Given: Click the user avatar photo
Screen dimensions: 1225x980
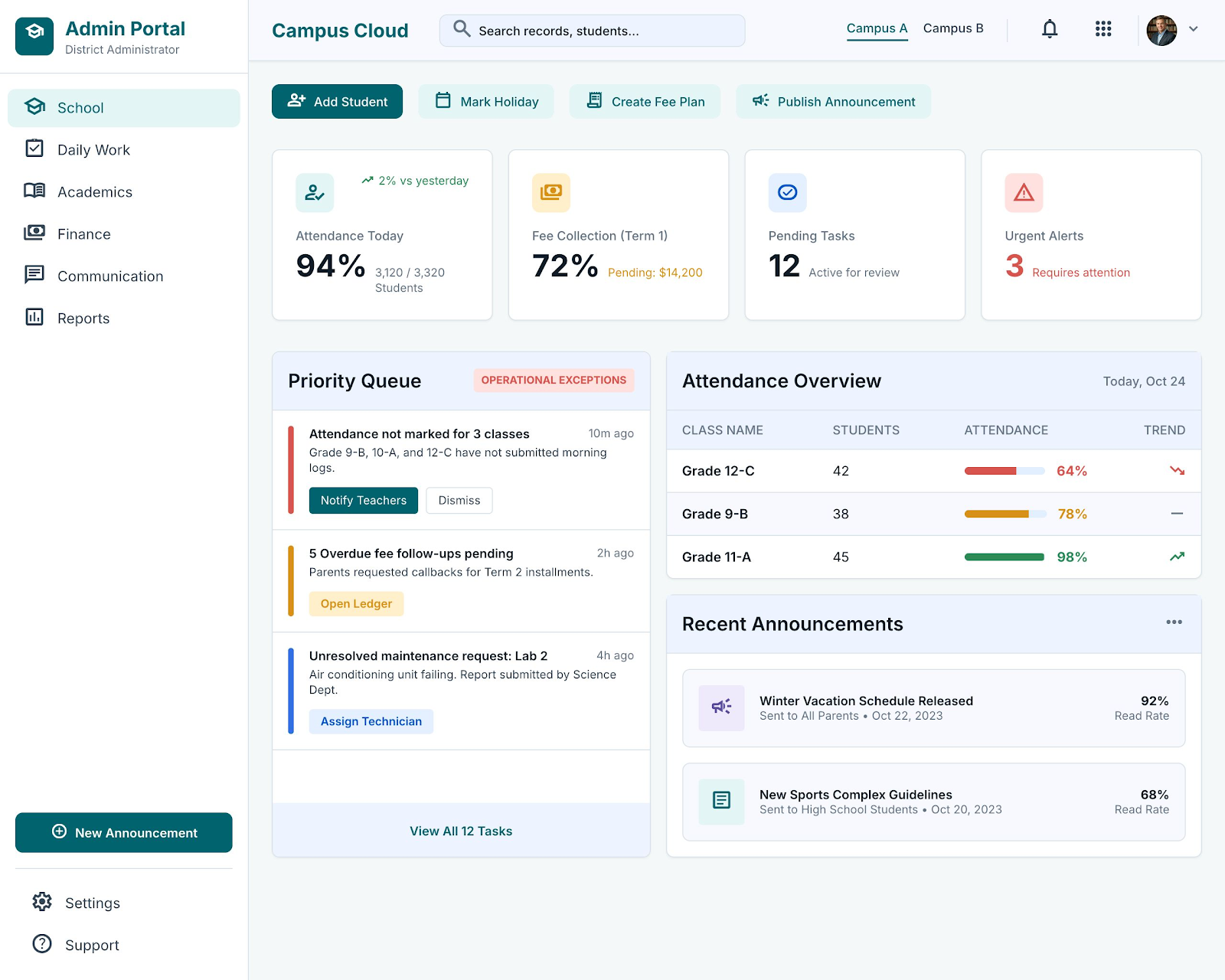Looking at the screenshot, I should pos(1161,30).
